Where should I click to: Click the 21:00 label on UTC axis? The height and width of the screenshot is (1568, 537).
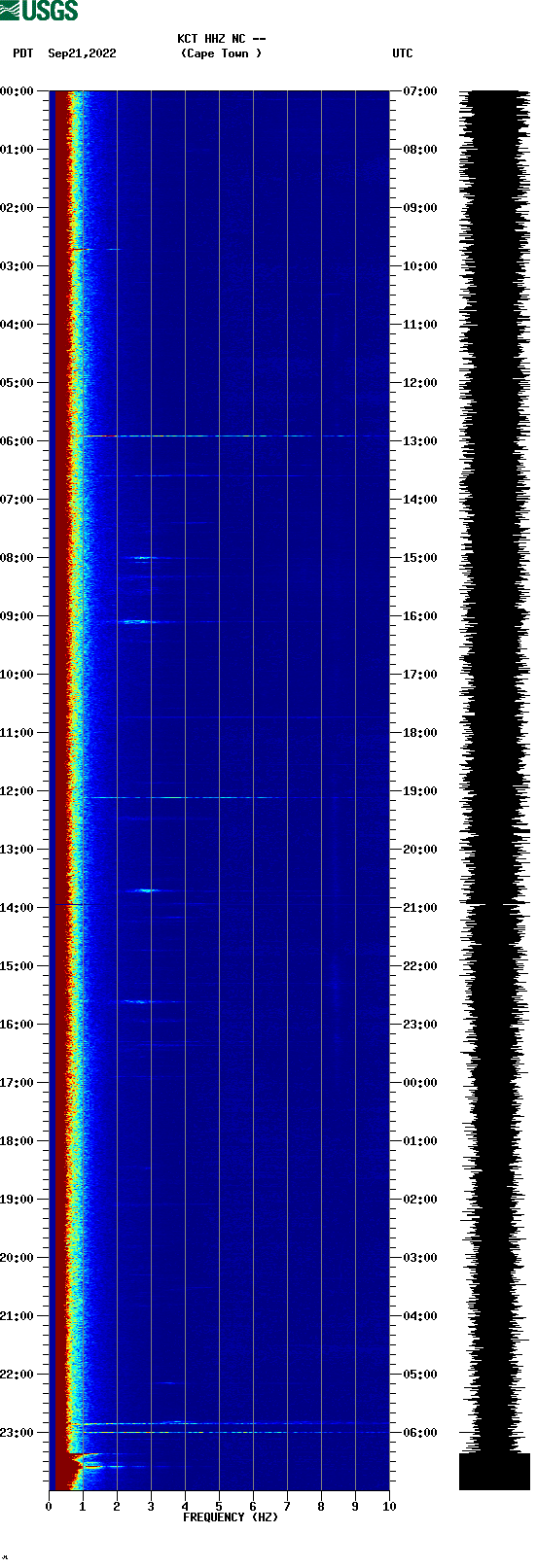tap(420, 908)
